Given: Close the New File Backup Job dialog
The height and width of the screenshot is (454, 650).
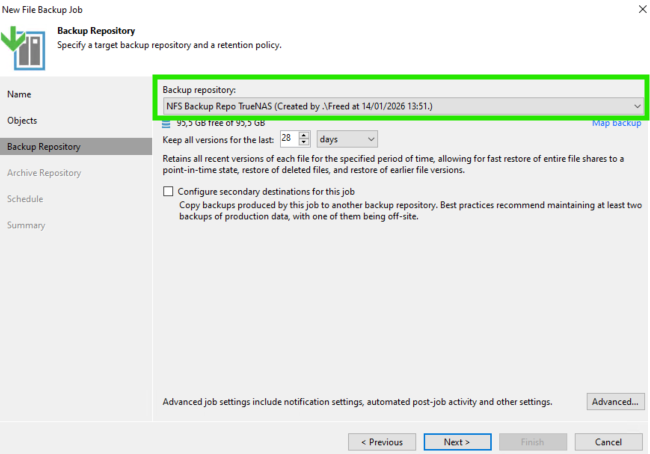Looking at the screenshot, I should (x=638, y=9).
